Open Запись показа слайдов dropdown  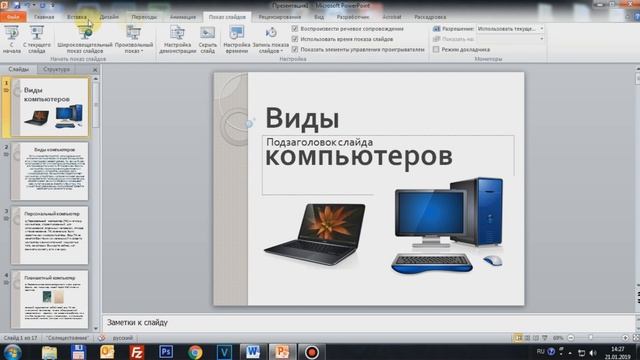tap(271, 40)
